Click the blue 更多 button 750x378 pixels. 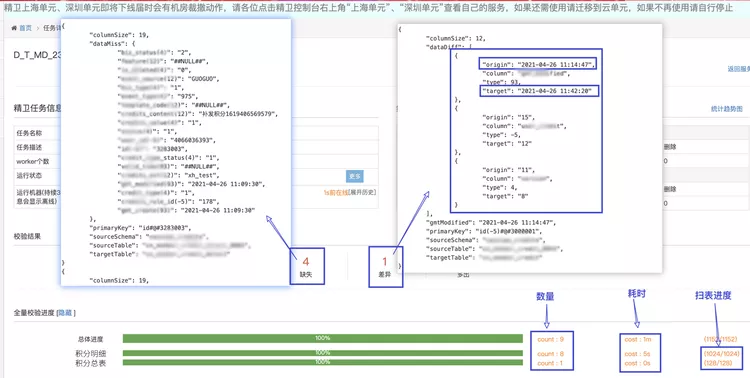point(354,176)
